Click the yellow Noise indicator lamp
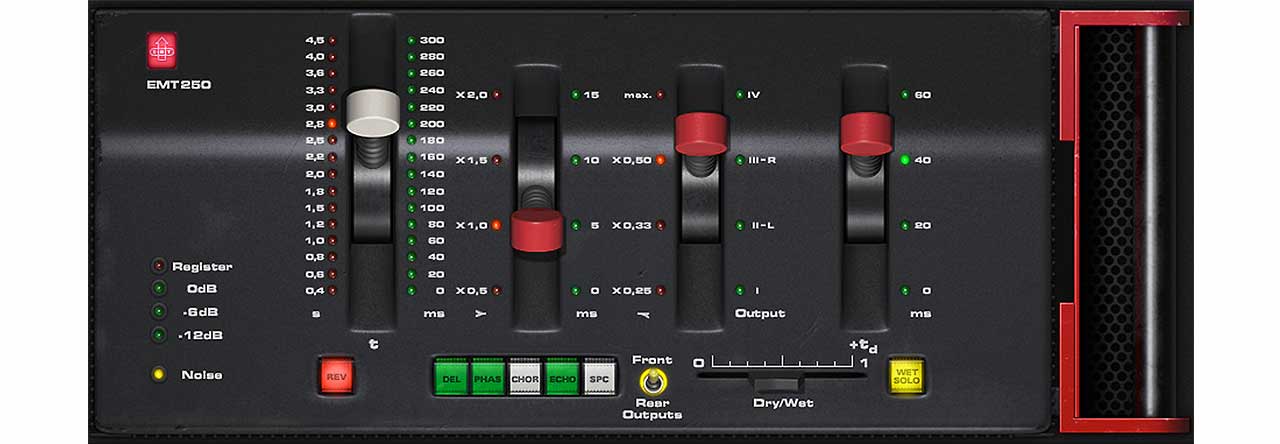The image size is (1280, 444). click(x=158, y=375)
